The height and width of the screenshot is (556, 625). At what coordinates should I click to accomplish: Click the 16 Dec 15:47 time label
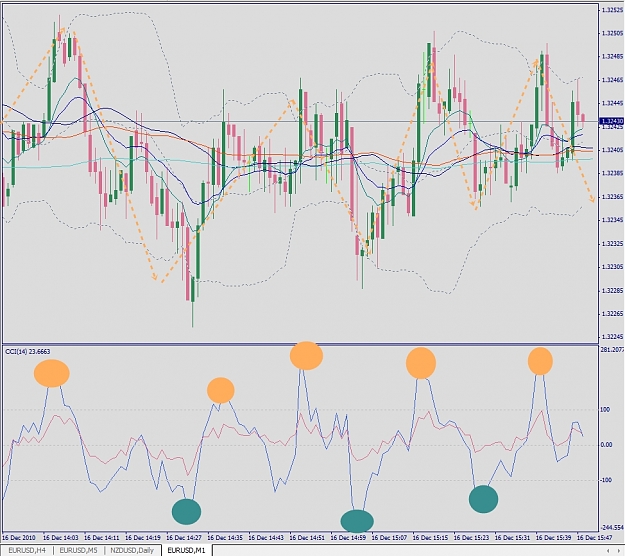(594, 538)
